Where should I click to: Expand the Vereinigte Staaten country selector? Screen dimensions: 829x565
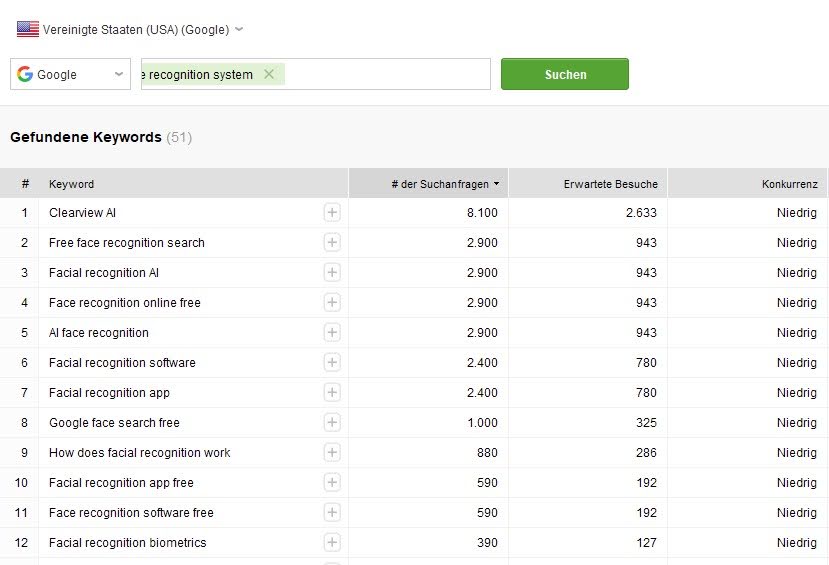(x=130, y=30)
